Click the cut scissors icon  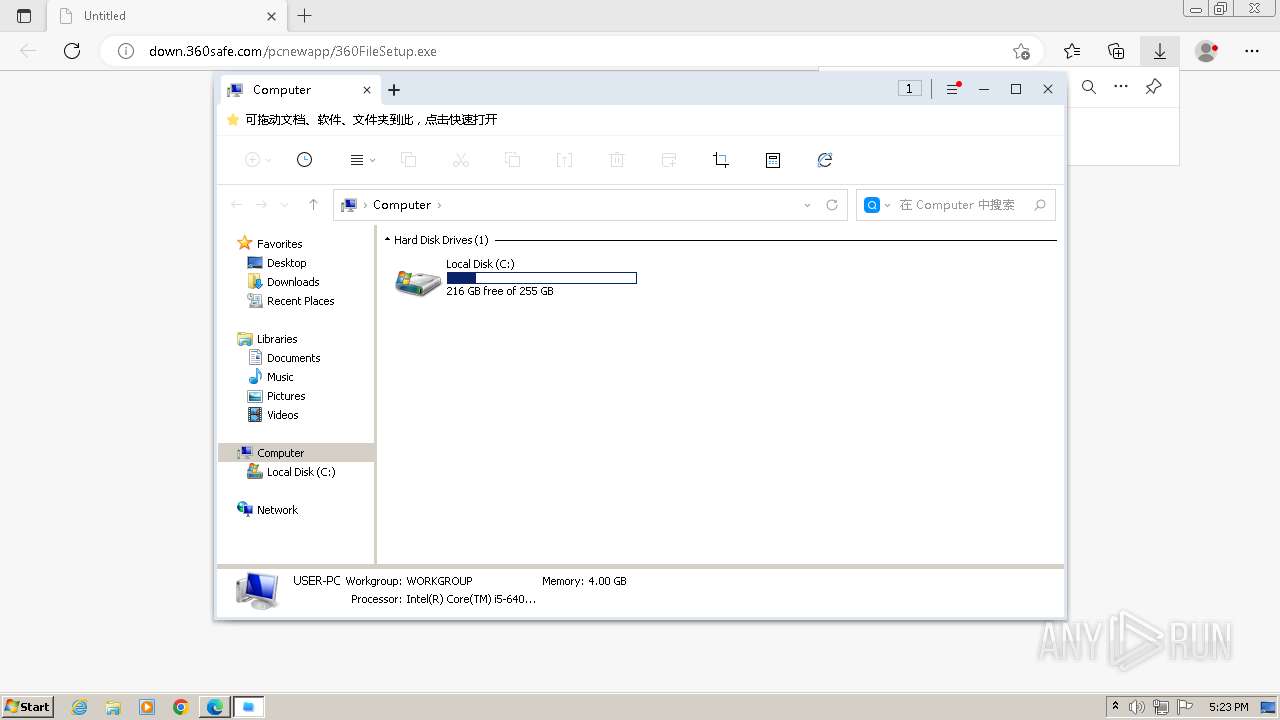461,160
